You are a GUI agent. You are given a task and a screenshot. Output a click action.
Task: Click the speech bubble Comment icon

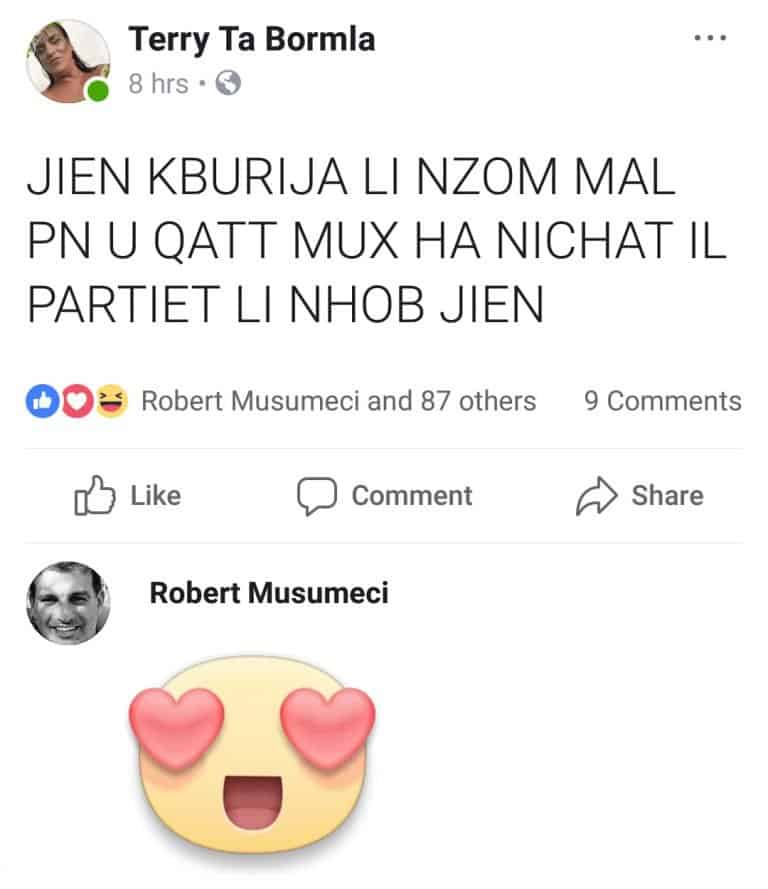[317, 496]
